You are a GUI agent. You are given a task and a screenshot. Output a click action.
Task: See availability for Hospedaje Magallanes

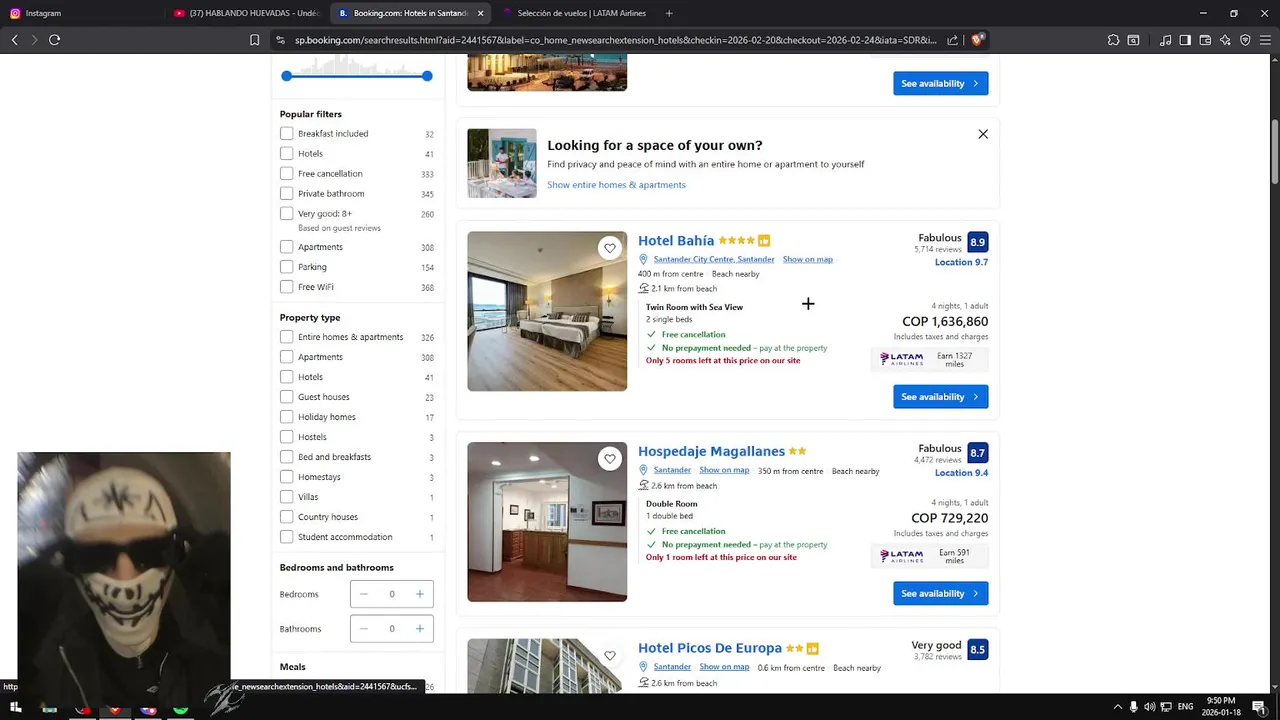tap(941, 594)
